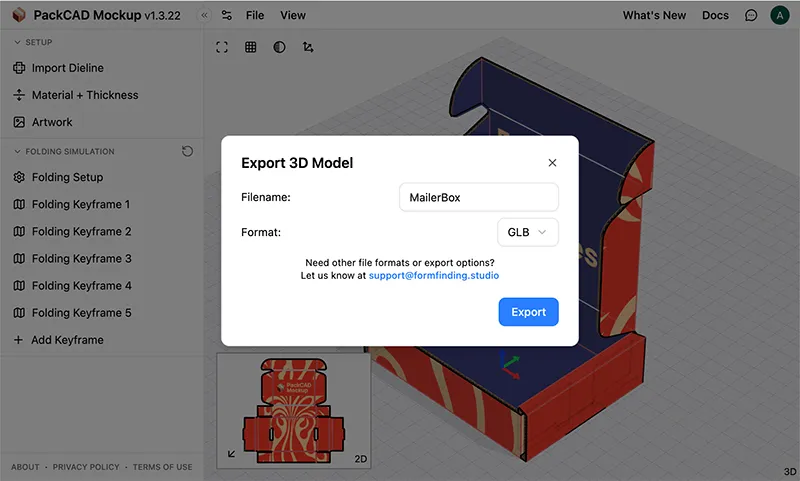Add a new keyframe

pos(59,340)
